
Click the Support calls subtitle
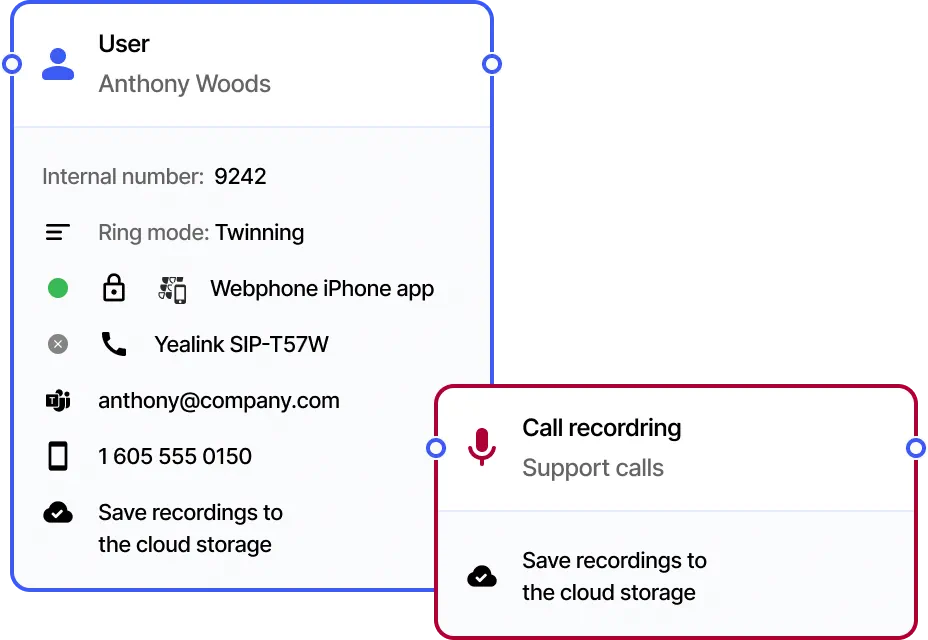click(x=593, y=468)
